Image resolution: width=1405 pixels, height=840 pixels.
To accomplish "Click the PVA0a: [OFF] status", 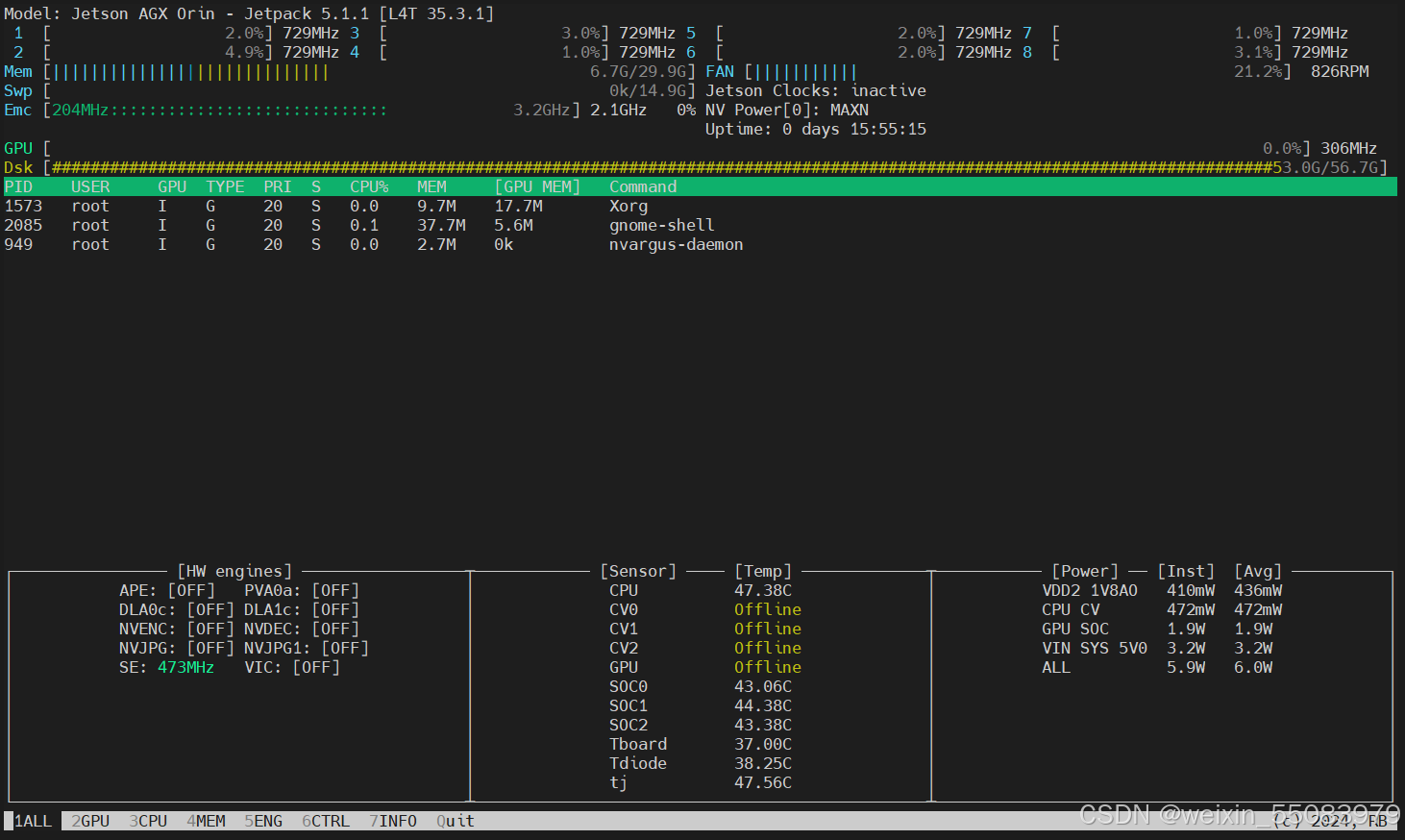I will [x=302, y=590].
